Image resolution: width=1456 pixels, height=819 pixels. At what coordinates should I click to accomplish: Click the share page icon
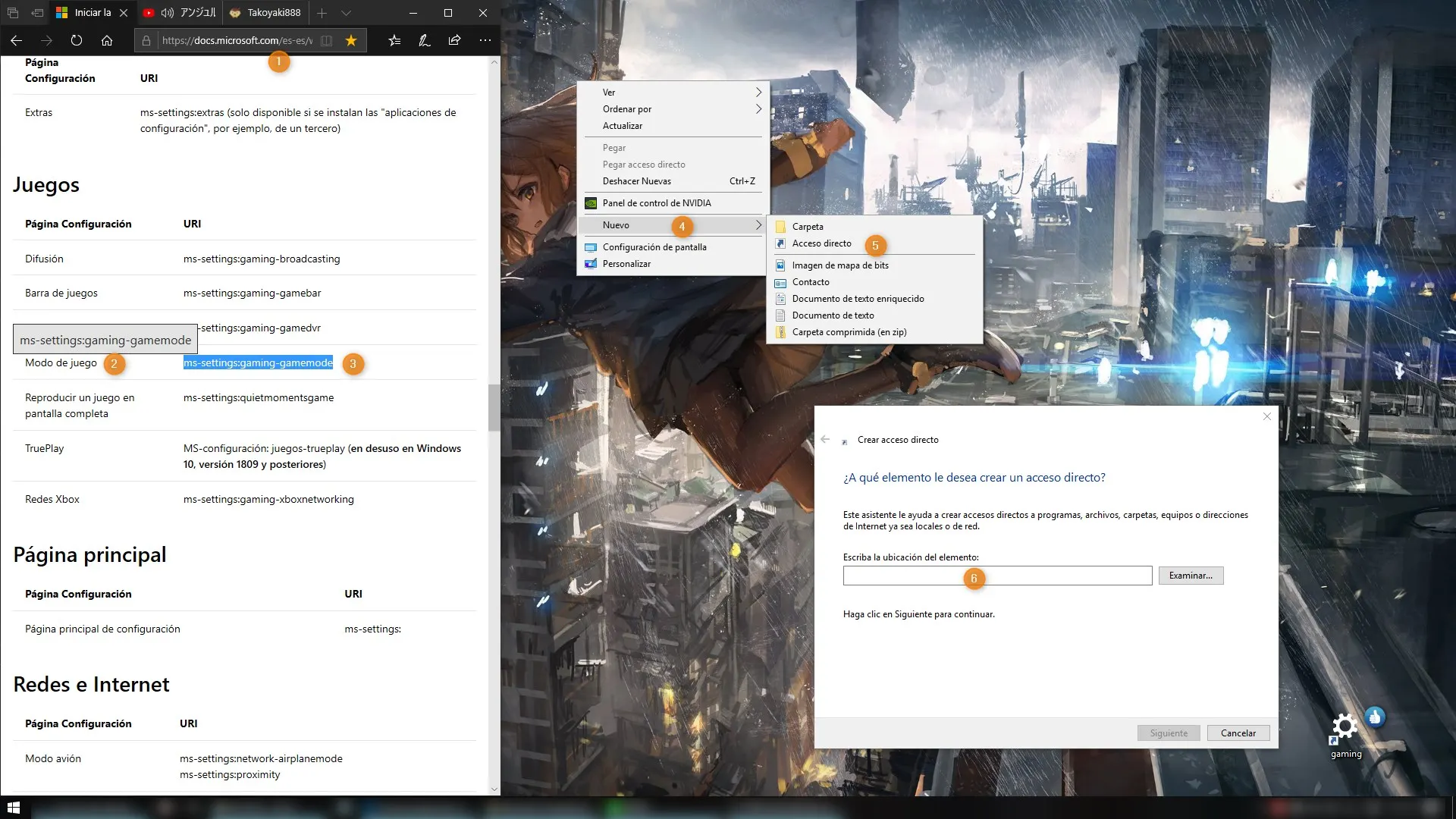pyautogui.click(x=454, y=40)
